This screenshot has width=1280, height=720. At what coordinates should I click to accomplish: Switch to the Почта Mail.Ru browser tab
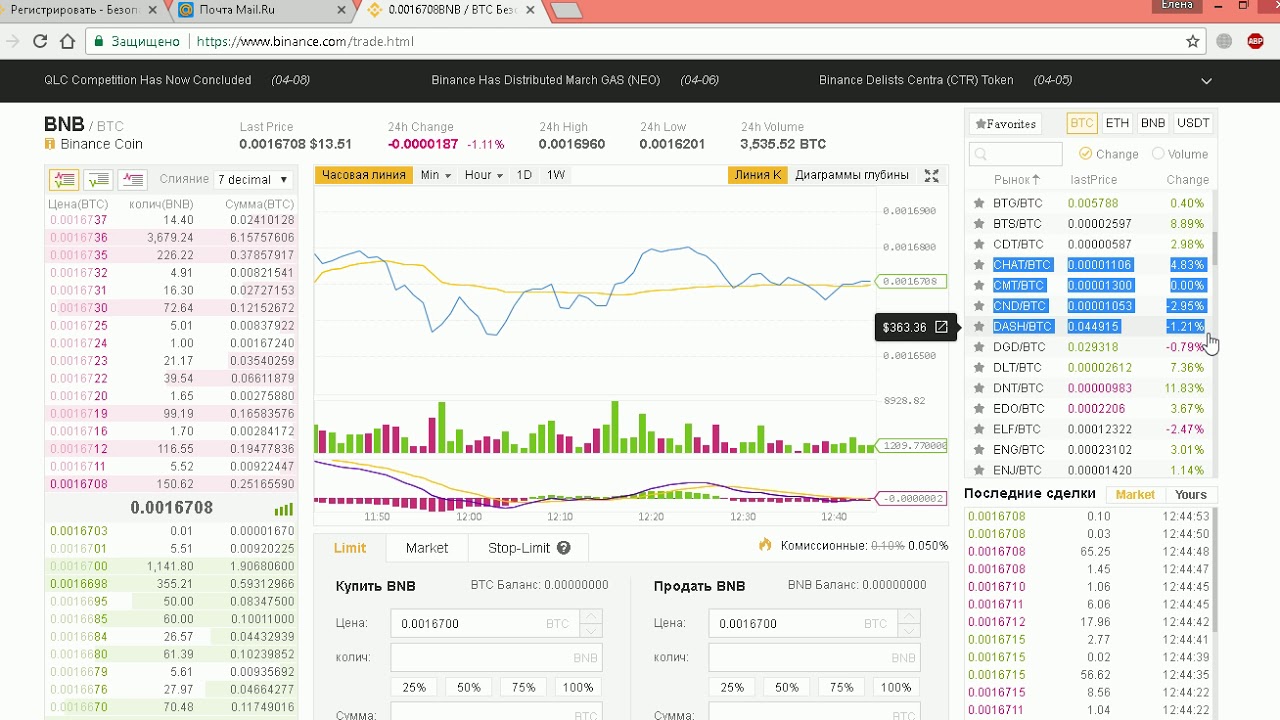pos(262,10)
